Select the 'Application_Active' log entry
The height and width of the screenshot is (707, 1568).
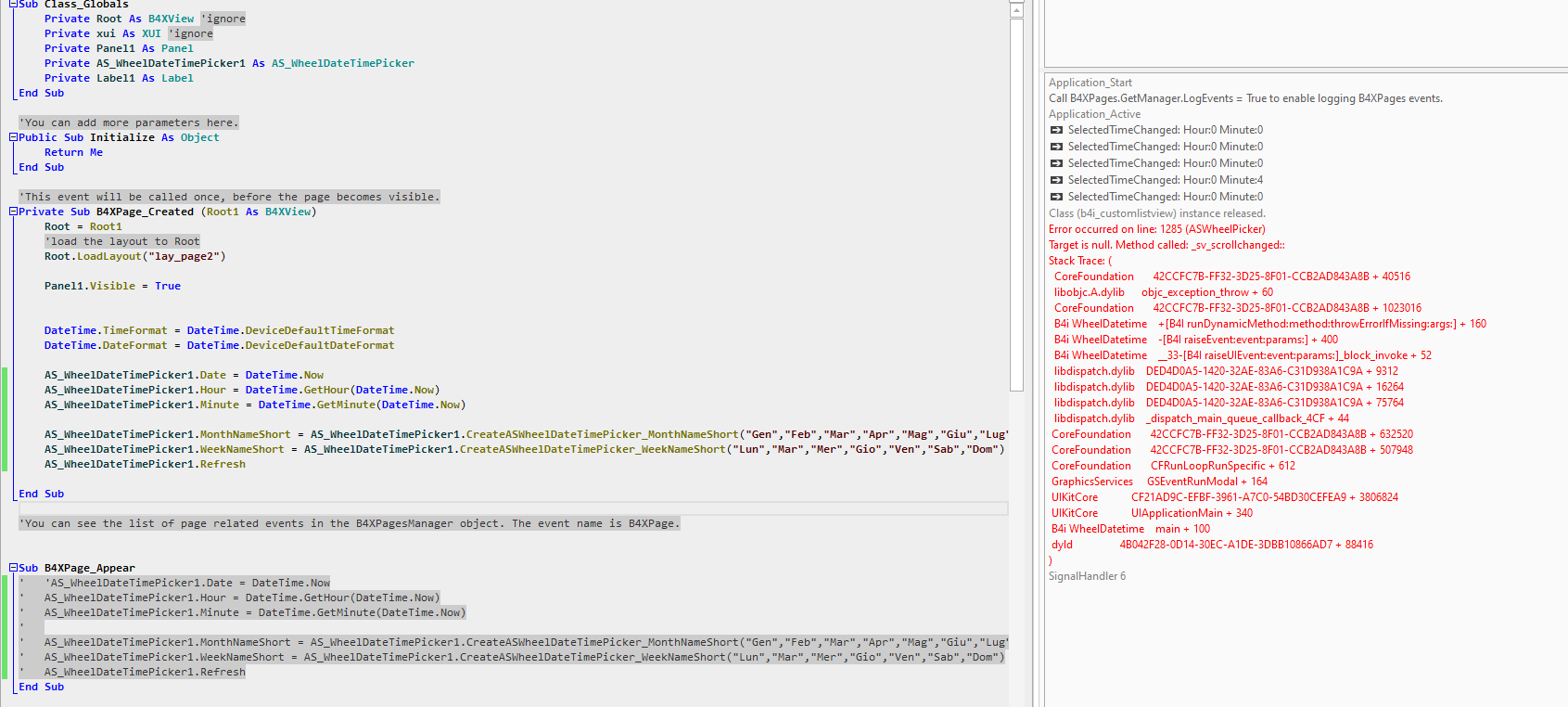[1095, 114]
